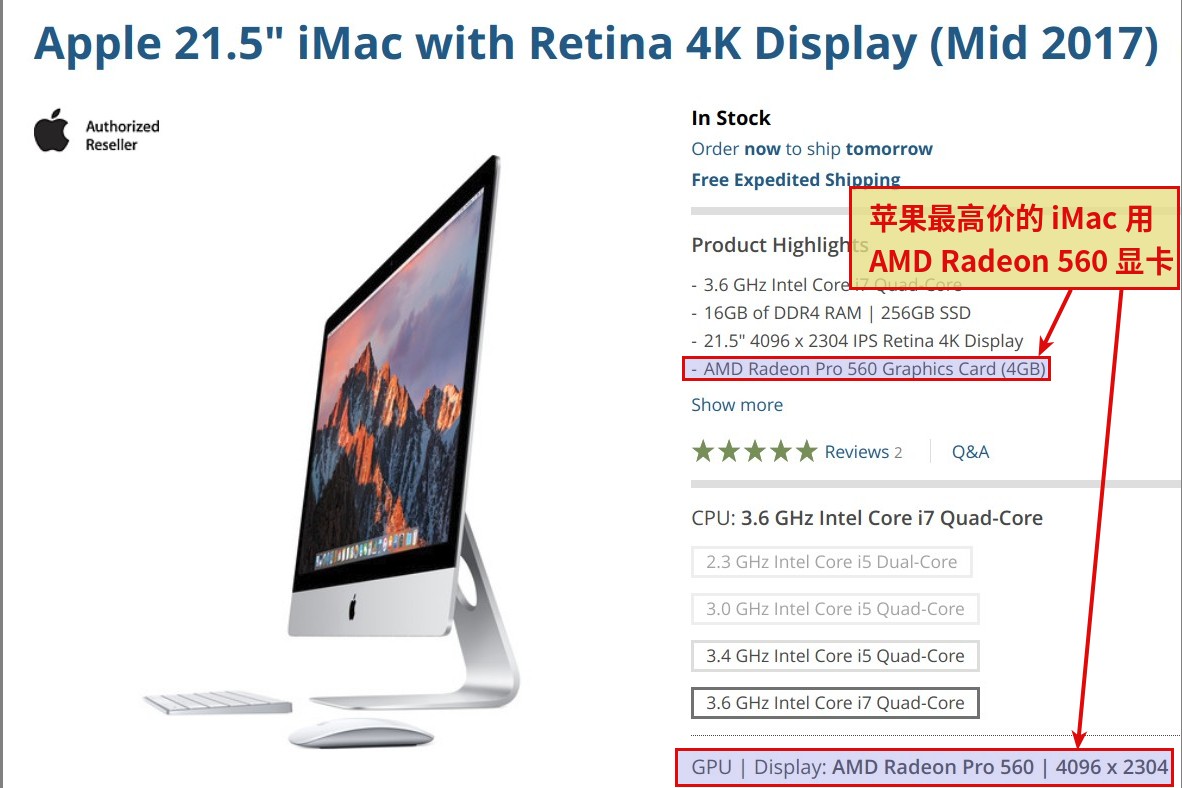
Task: Open the Reviews 2 link
Action: [x=863, y=452]
